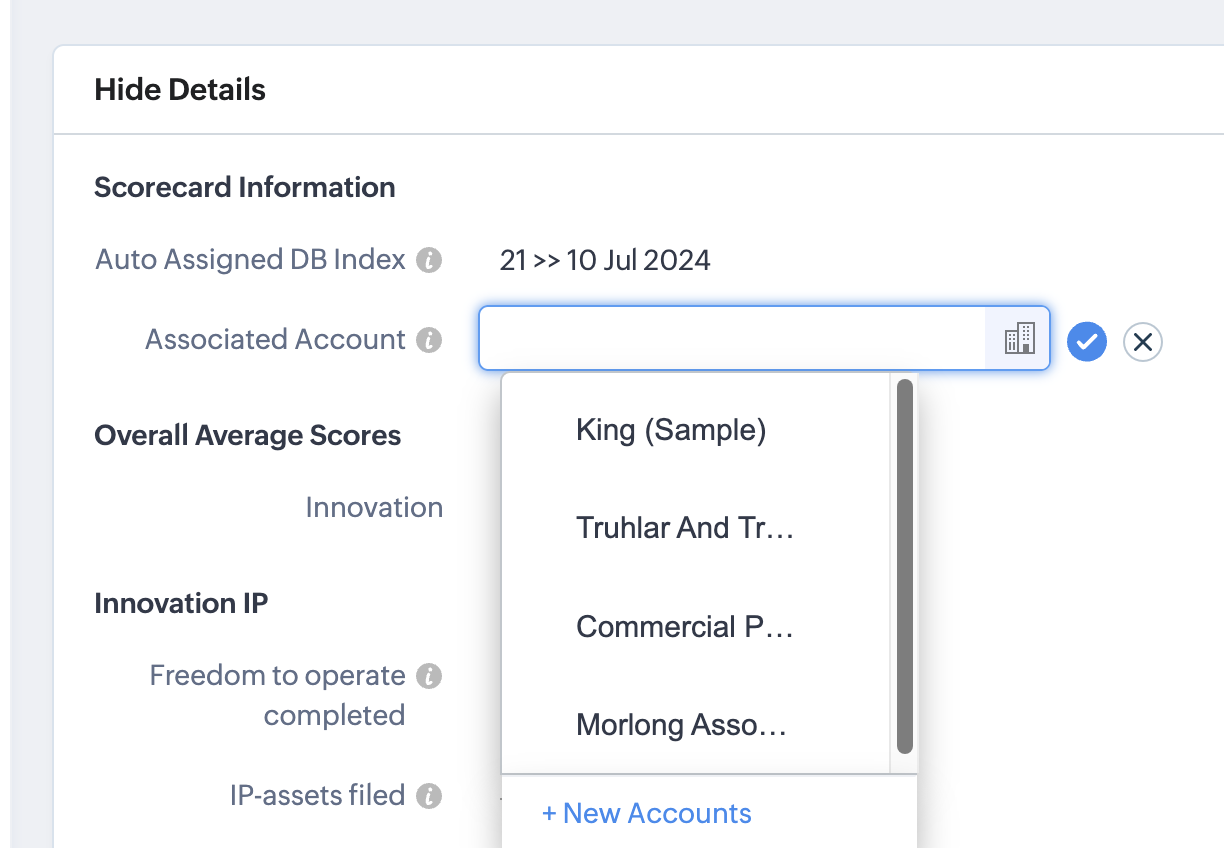Click info icon beside Freedom to operate completed

(x=429, y=676)
